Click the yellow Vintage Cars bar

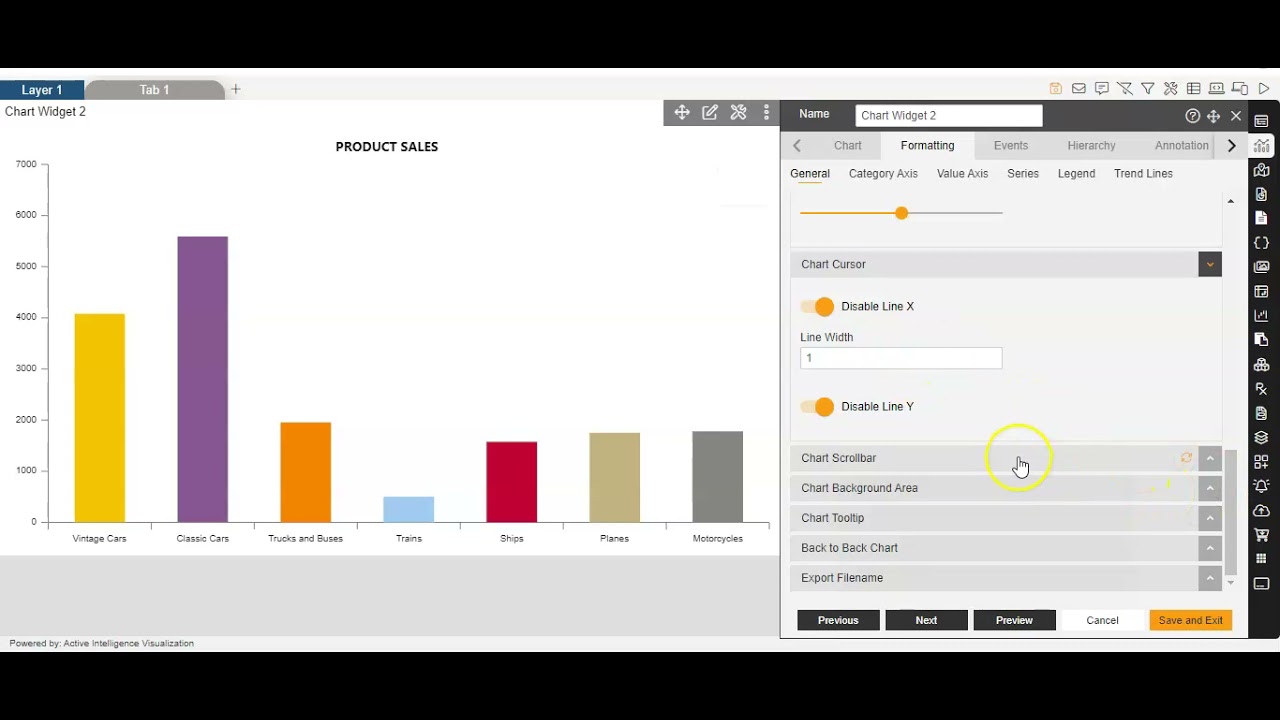click(x=100, y=418)
